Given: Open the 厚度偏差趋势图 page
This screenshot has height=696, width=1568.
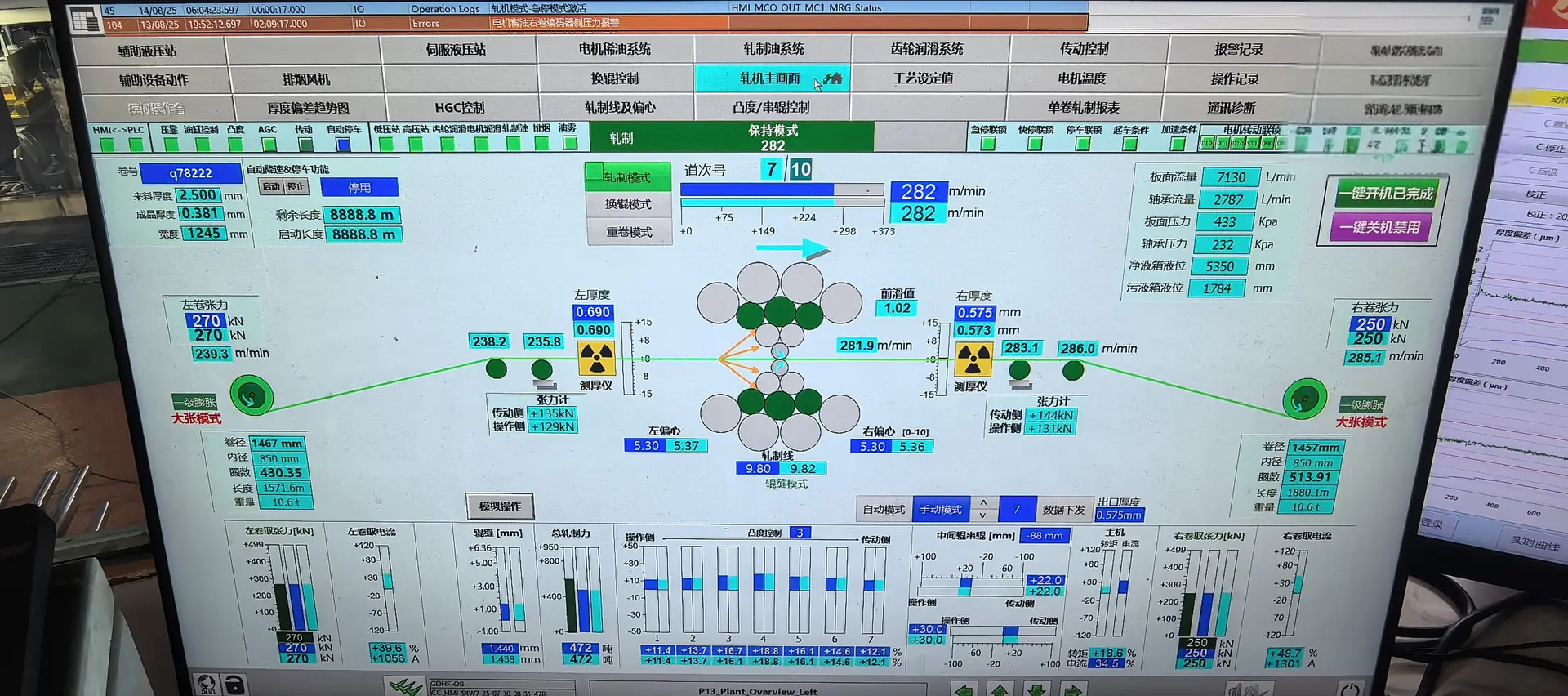Looking at the screenshot, I should click(308, 108).
